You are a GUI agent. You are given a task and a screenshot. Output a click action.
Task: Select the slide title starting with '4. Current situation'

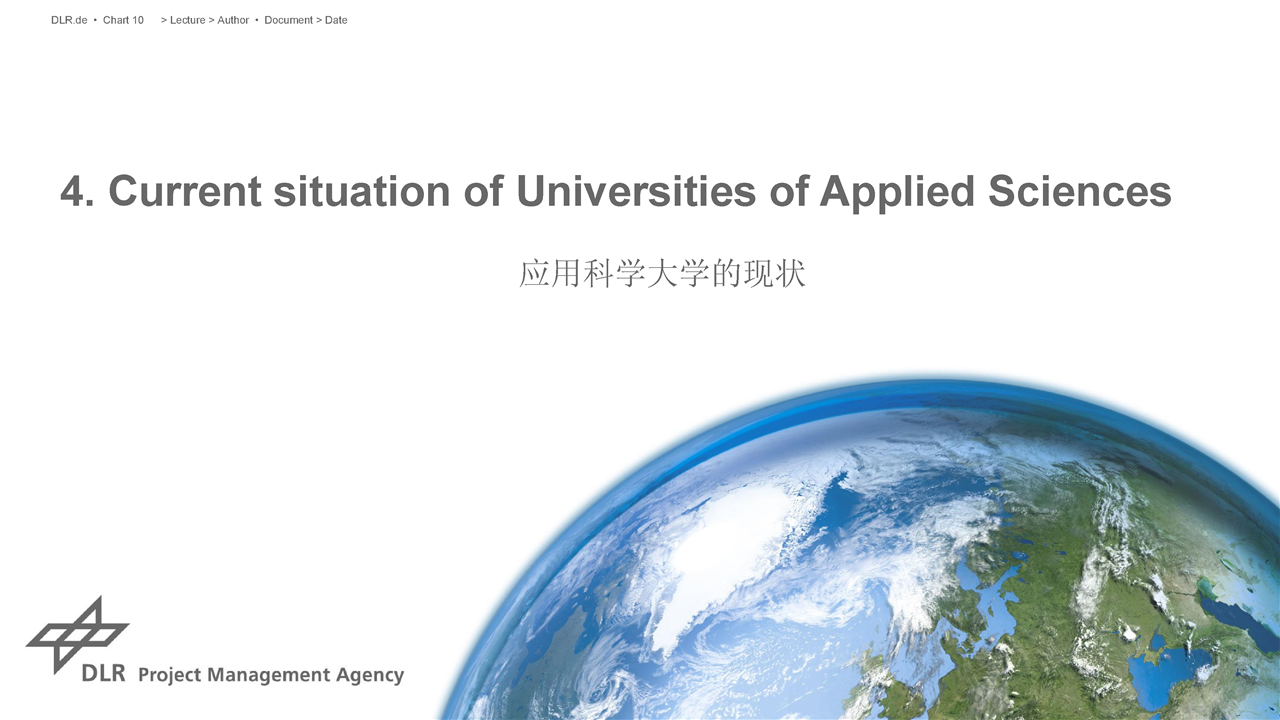(x=615, y=191)
